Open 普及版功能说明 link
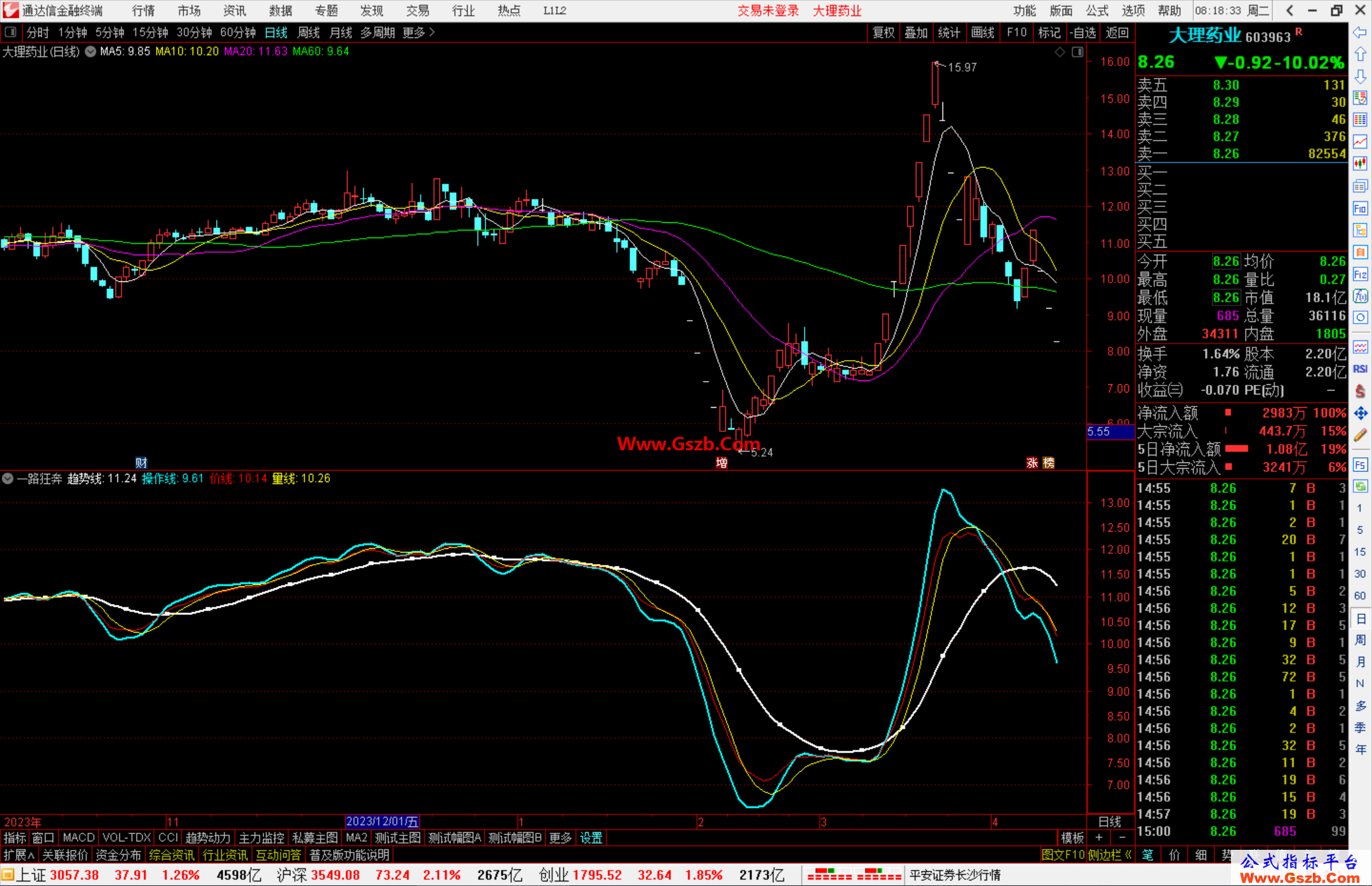Screen dimensions: 1372x886 click(349, 855)
